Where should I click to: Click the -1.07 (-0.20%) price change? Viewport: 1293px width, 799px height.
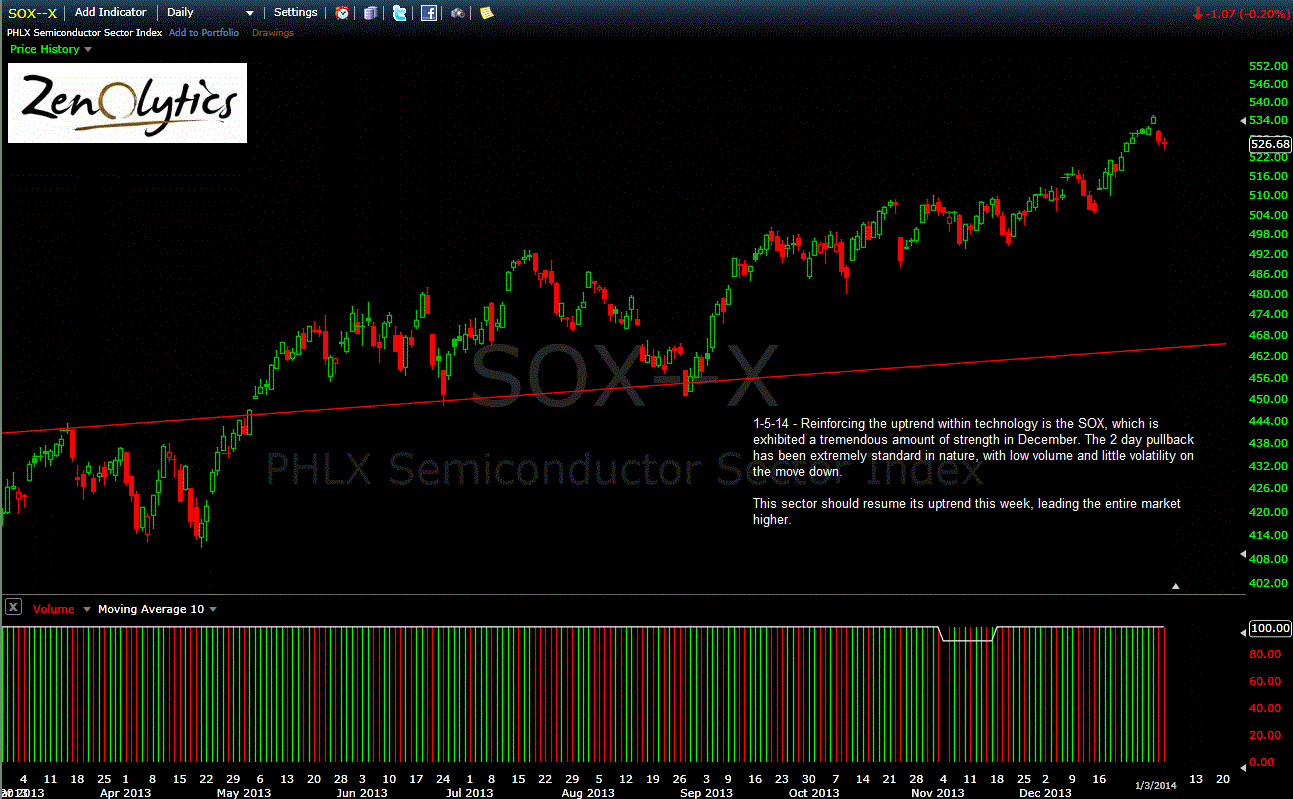1241,14
